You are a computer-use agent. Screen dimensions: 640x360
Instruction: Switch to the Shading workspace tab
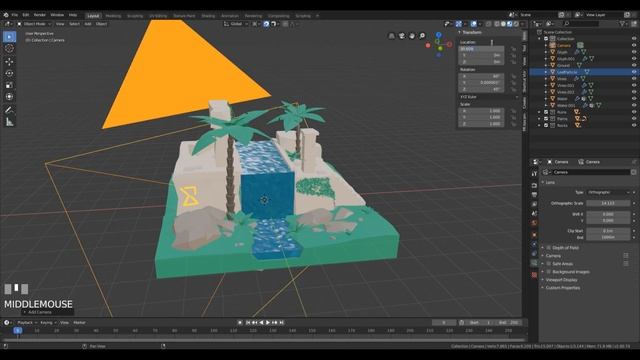point(208,16)
